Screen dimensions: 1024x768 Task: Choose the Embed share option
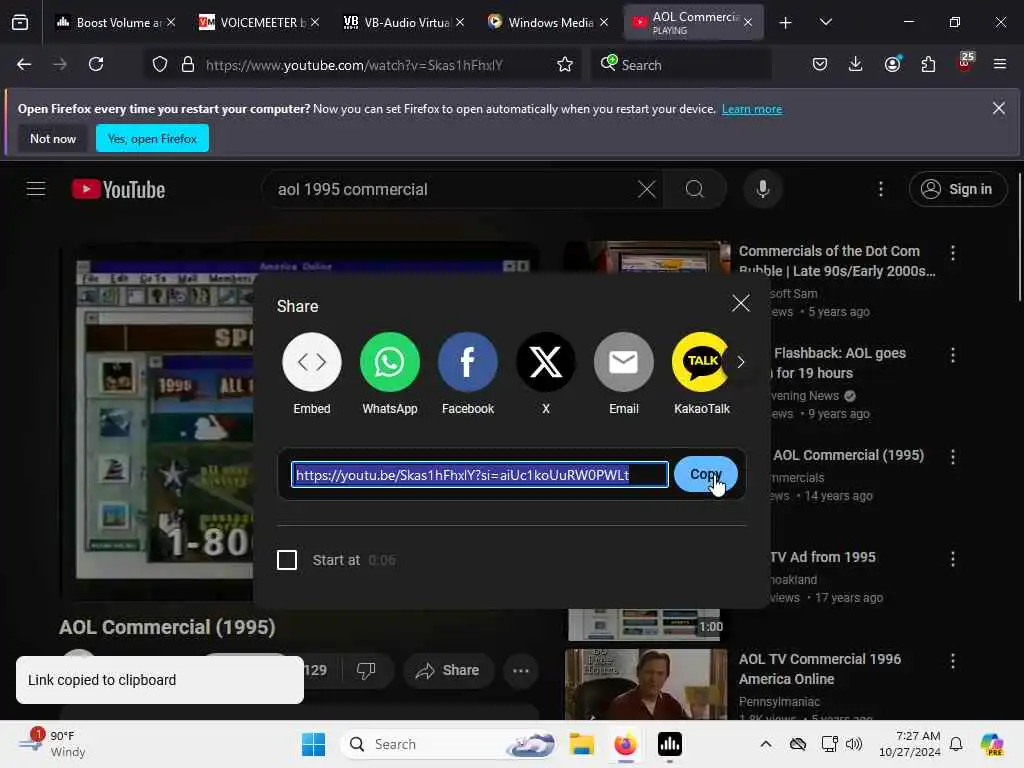click(x=312, y=361)
